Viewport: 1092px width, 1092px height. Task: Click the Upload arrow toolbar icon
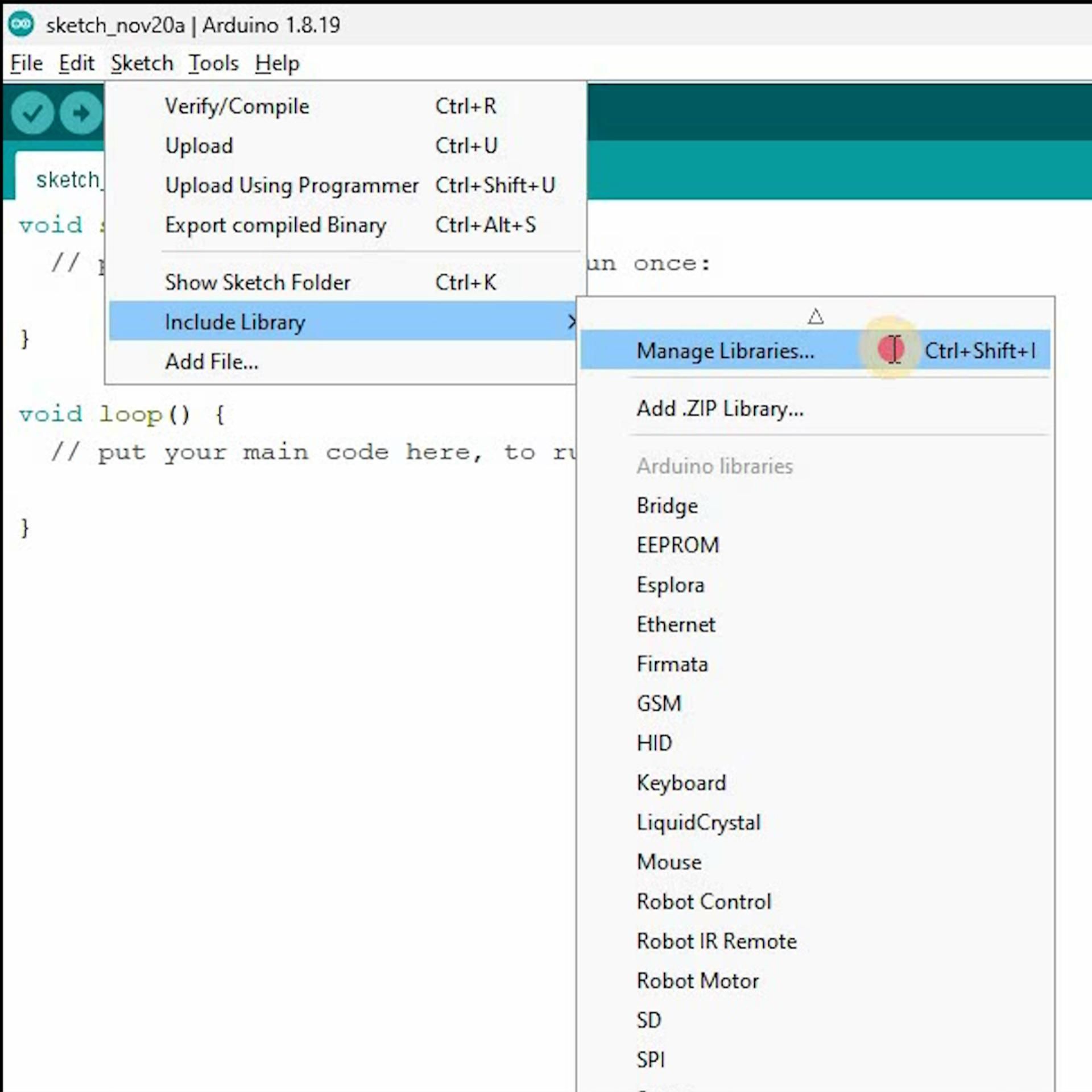click(x=81, y=113)
